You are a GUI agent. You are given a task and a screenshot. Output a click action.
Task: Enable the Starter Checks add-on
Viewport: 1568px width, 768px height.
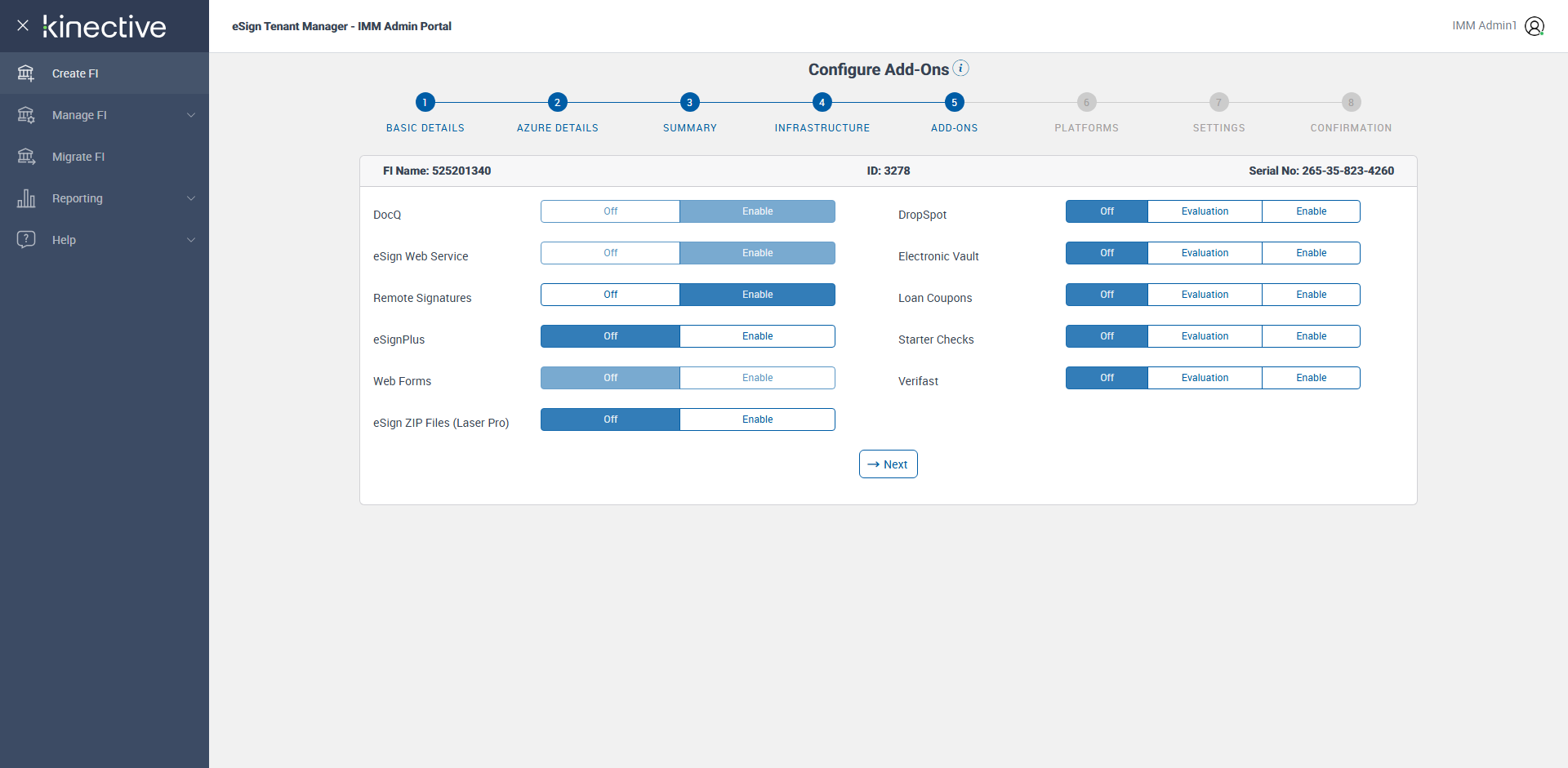(1312, 336)
